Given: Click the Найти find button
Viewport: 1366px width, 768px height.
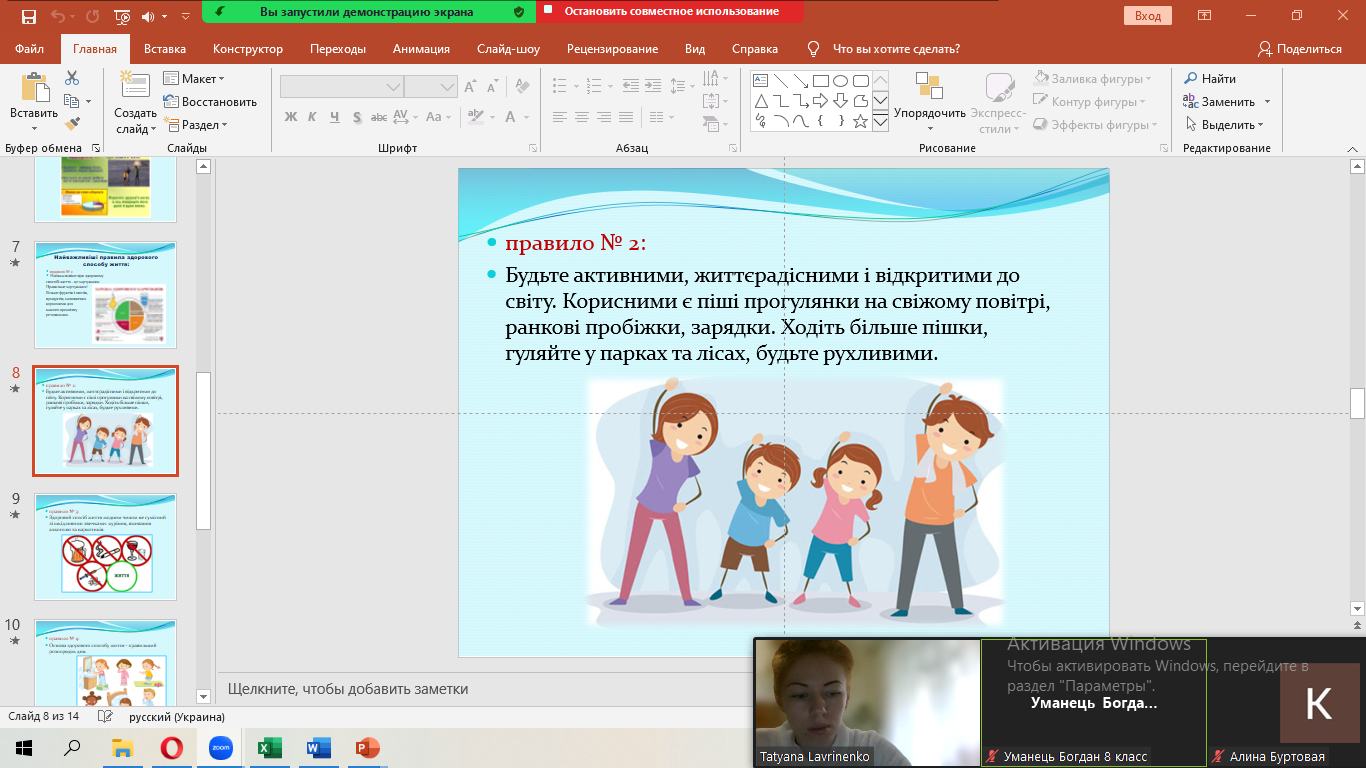Looking at the screenshot, I should (1210, 79).
